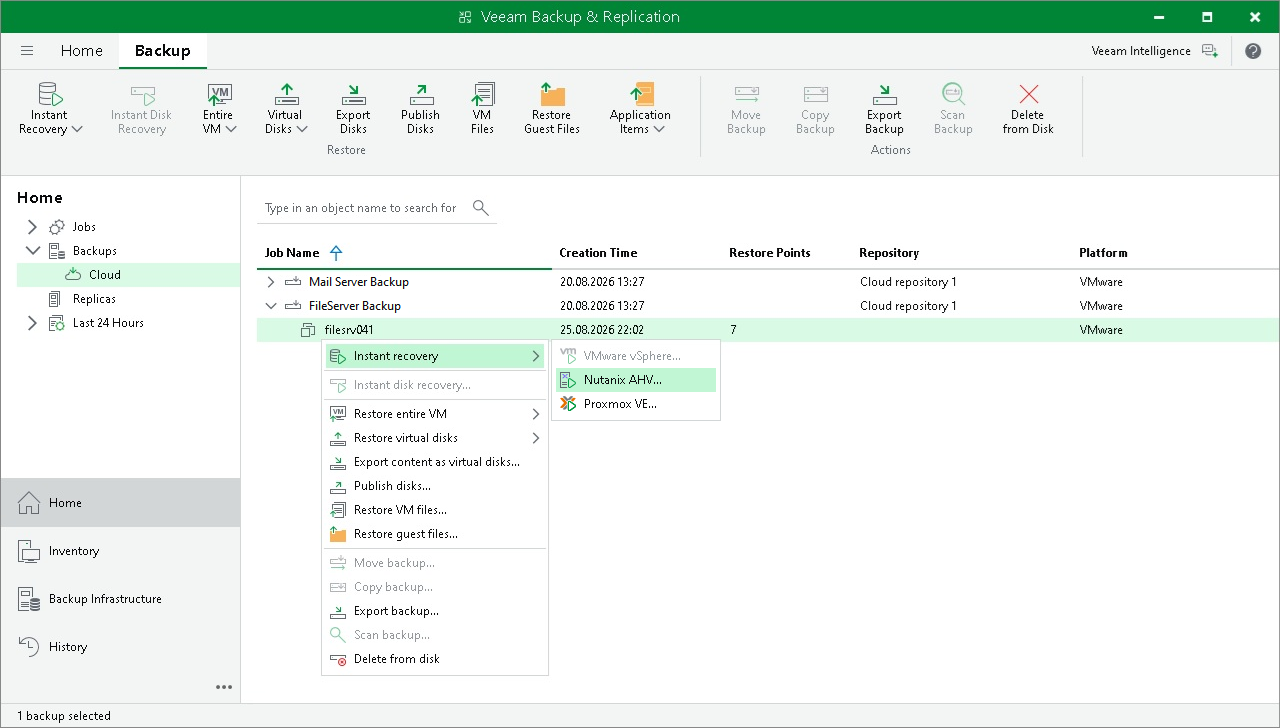Switch to the Home ribbon tab
This screenshot has width=1280, height=728.
pos(82,51)
